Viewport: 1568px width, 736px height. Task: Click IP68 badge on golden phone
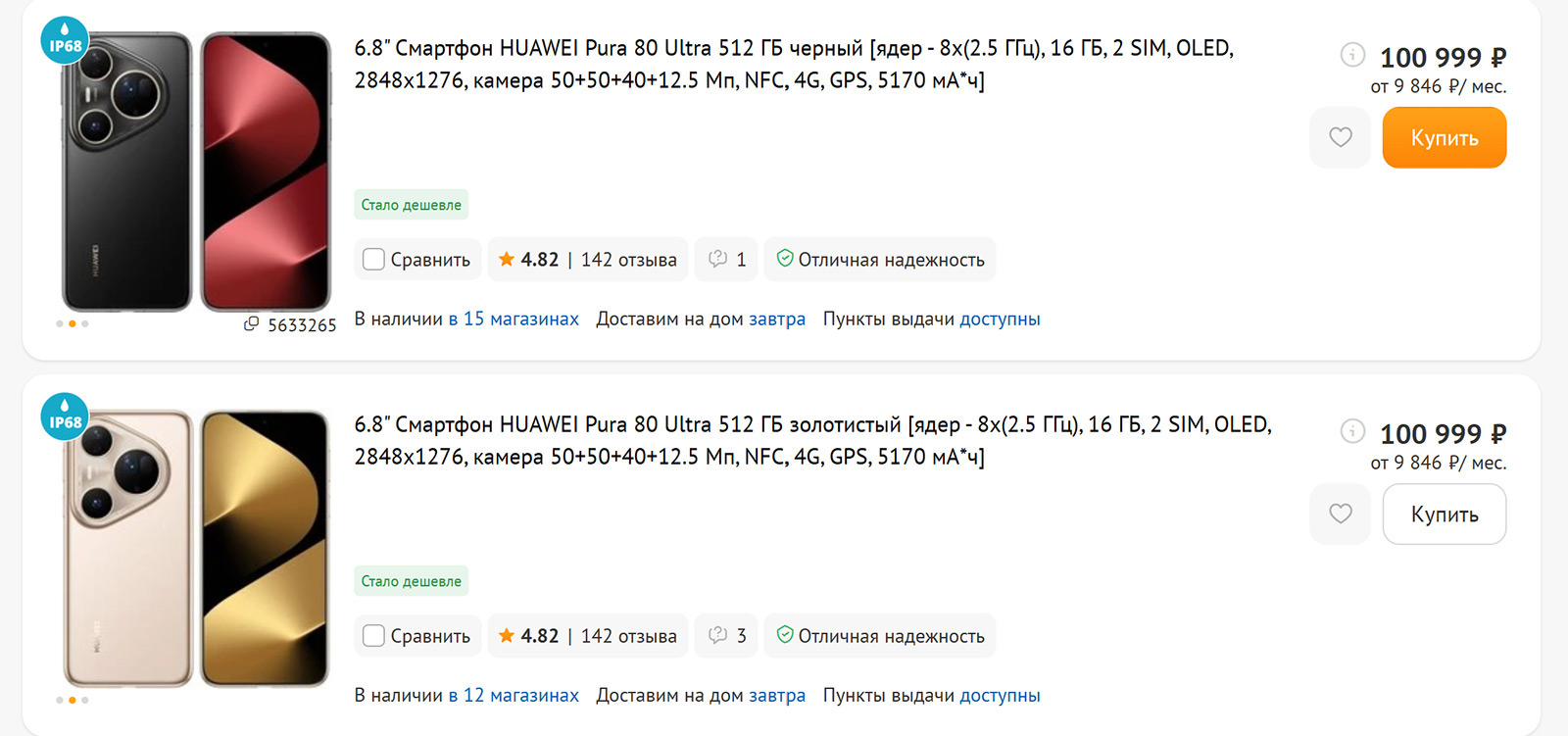coord(65,417)
